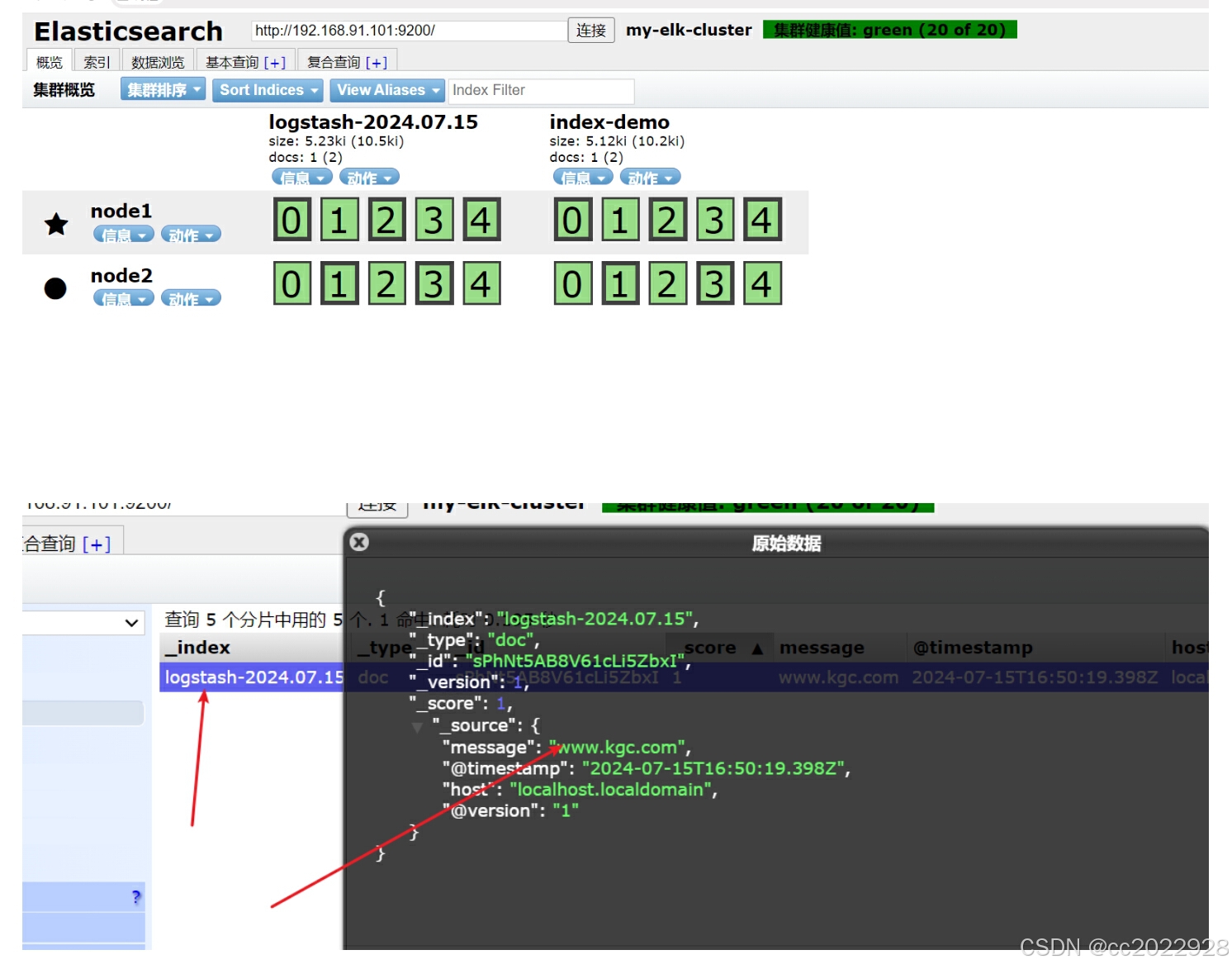Click the blue question mark help icon

pos(136,897)
